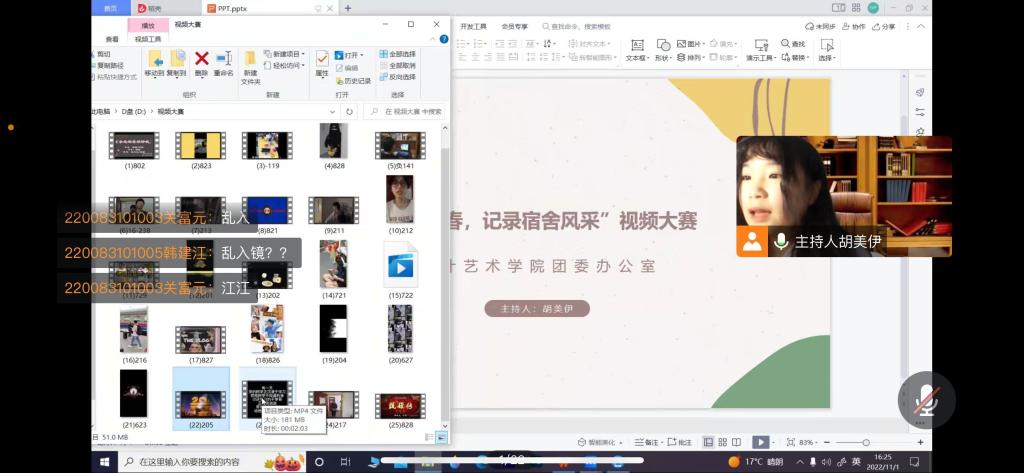Click the Rename (重命名) icon
Screen dimensions: 1024x473
point(223,59)
